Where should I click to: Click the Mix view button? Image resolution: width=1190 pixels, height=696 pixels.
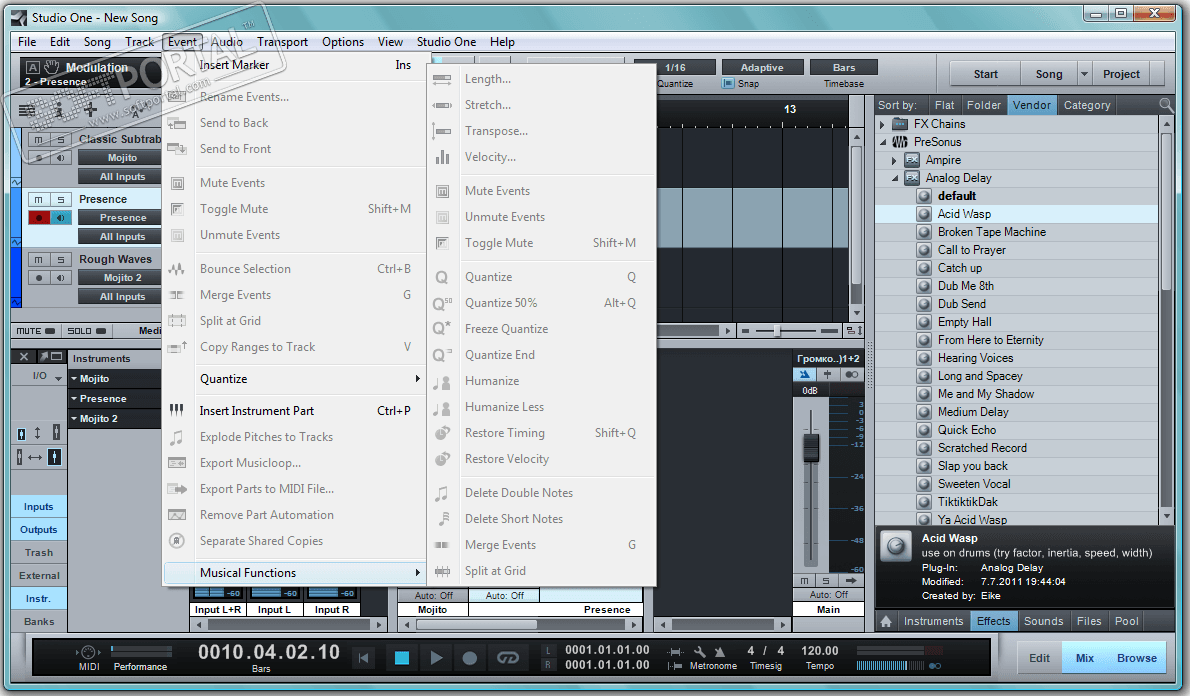coord(1085,658)
